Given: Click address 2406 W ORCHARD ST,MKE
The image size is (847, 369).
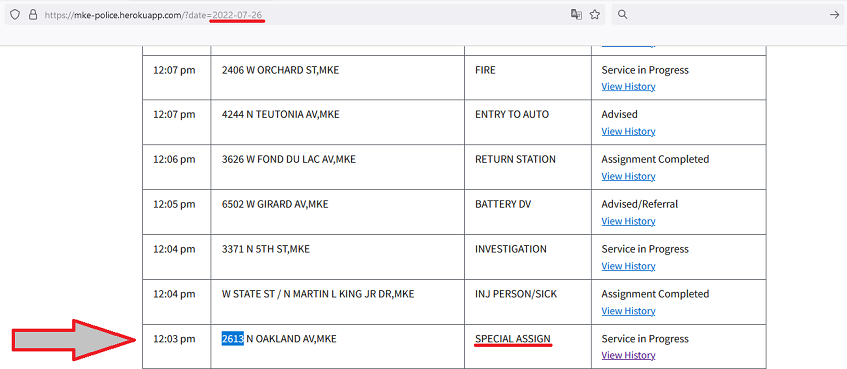Looking at the screenshot, I should (x=280, y=70).
